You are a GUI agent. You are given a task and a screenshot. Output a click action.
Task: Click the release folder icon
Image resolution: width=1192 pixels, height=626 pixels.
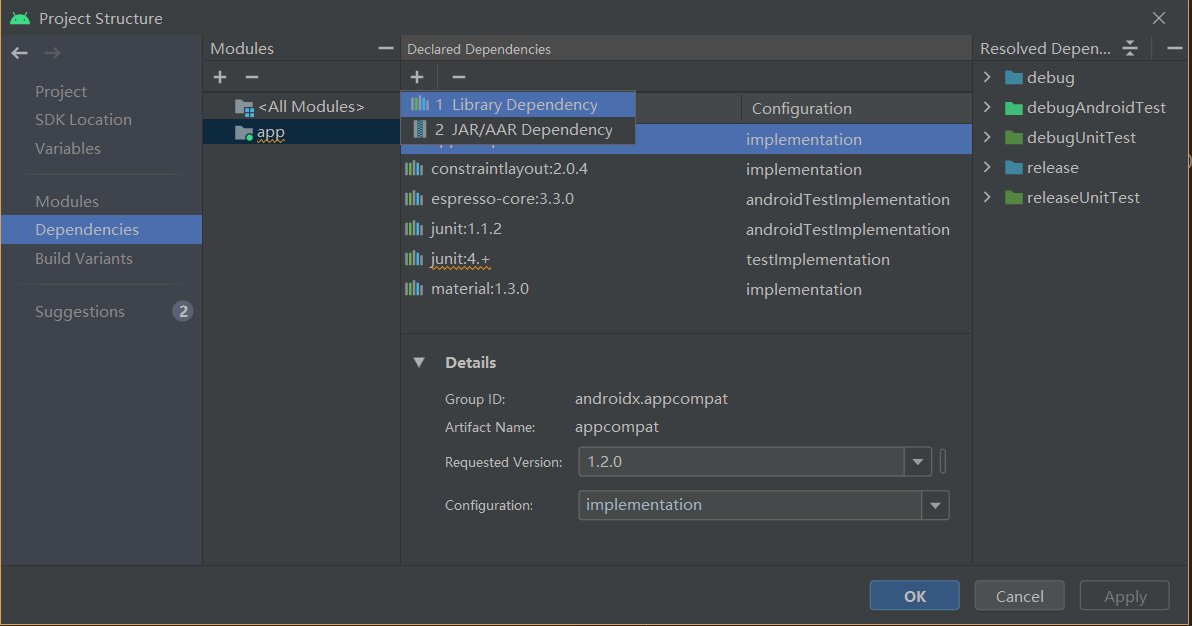coord(1013,167)
